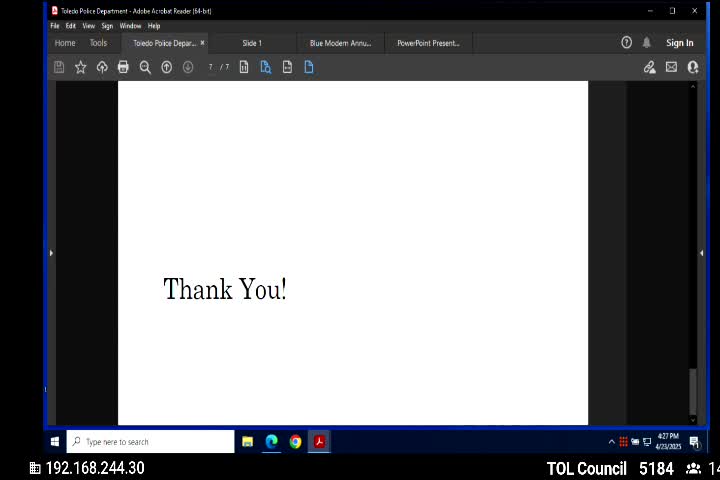Switch to the Blue Modern Annu... tab
The width and height of the screenshot is (720, 480).
coord(340,43)
